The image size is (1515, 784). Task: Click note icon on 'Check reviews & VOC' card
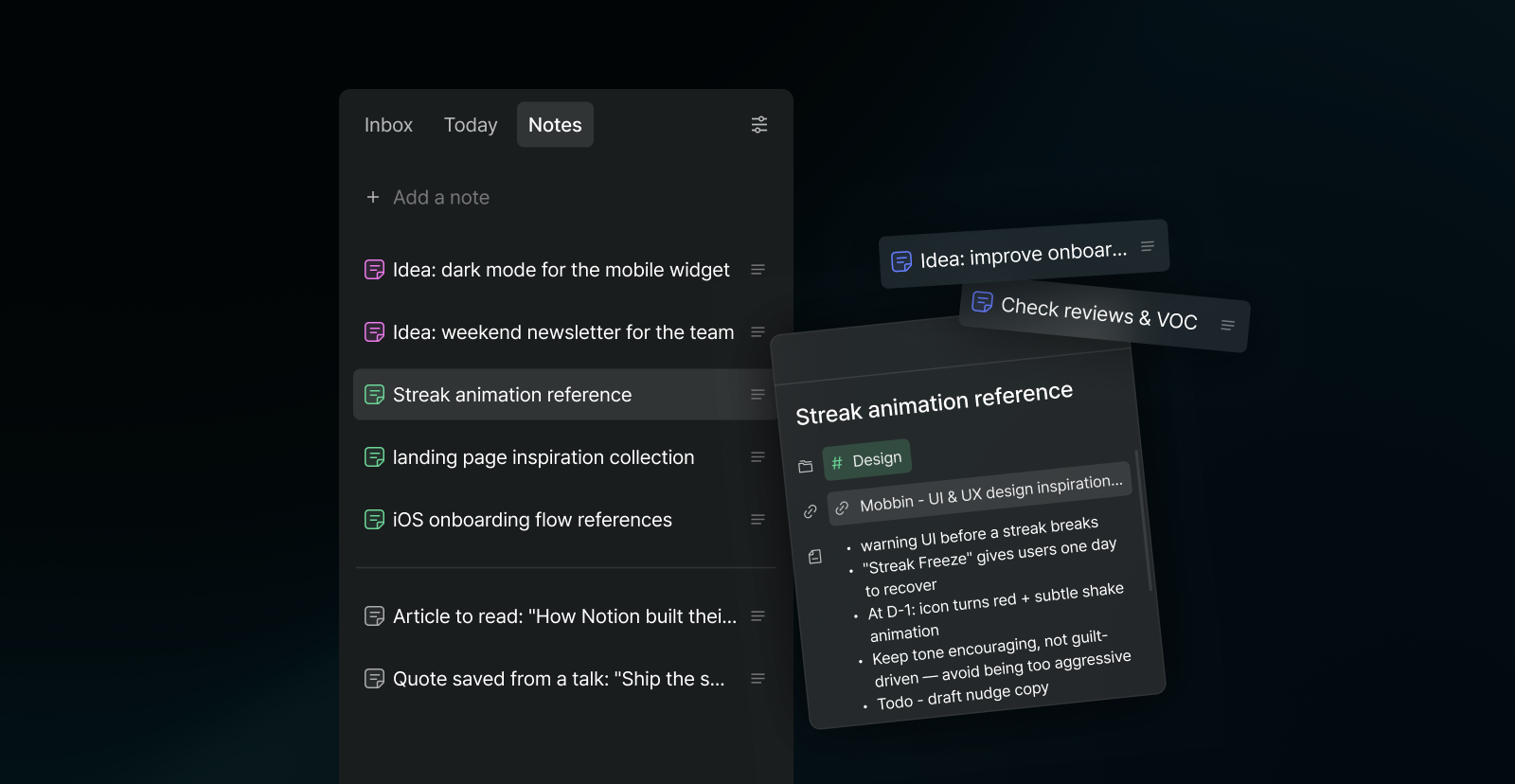983,302
